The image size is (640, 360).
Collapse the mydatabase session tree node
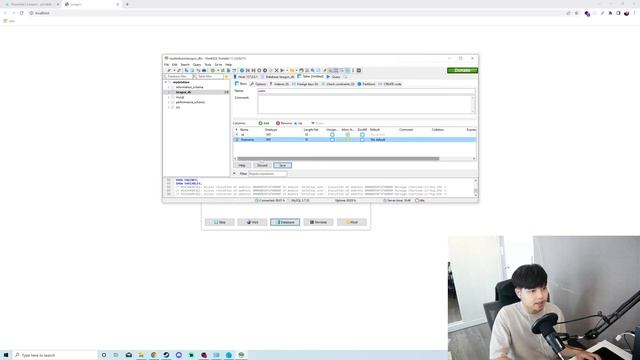coord(166,82)
